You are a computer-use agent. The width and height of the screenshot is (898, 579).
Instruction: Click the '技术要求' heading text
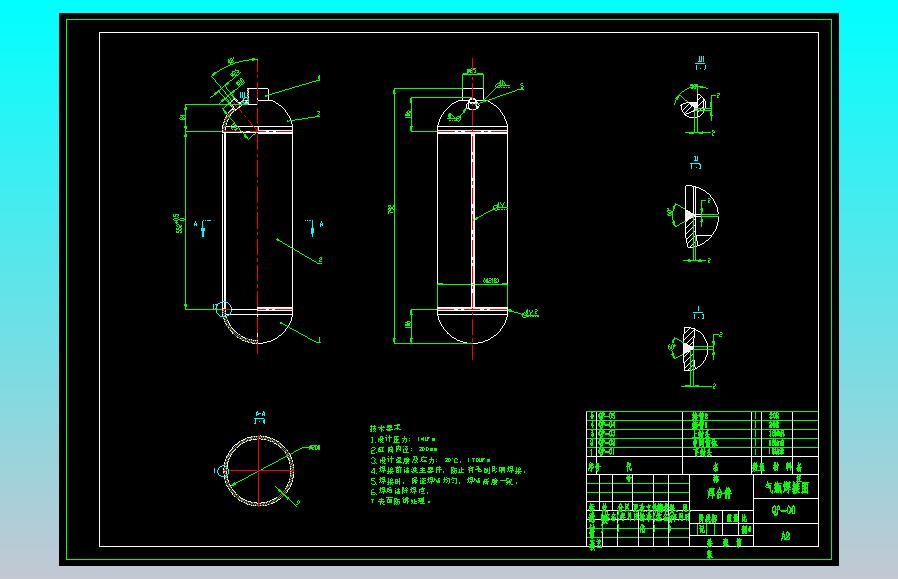385,428
